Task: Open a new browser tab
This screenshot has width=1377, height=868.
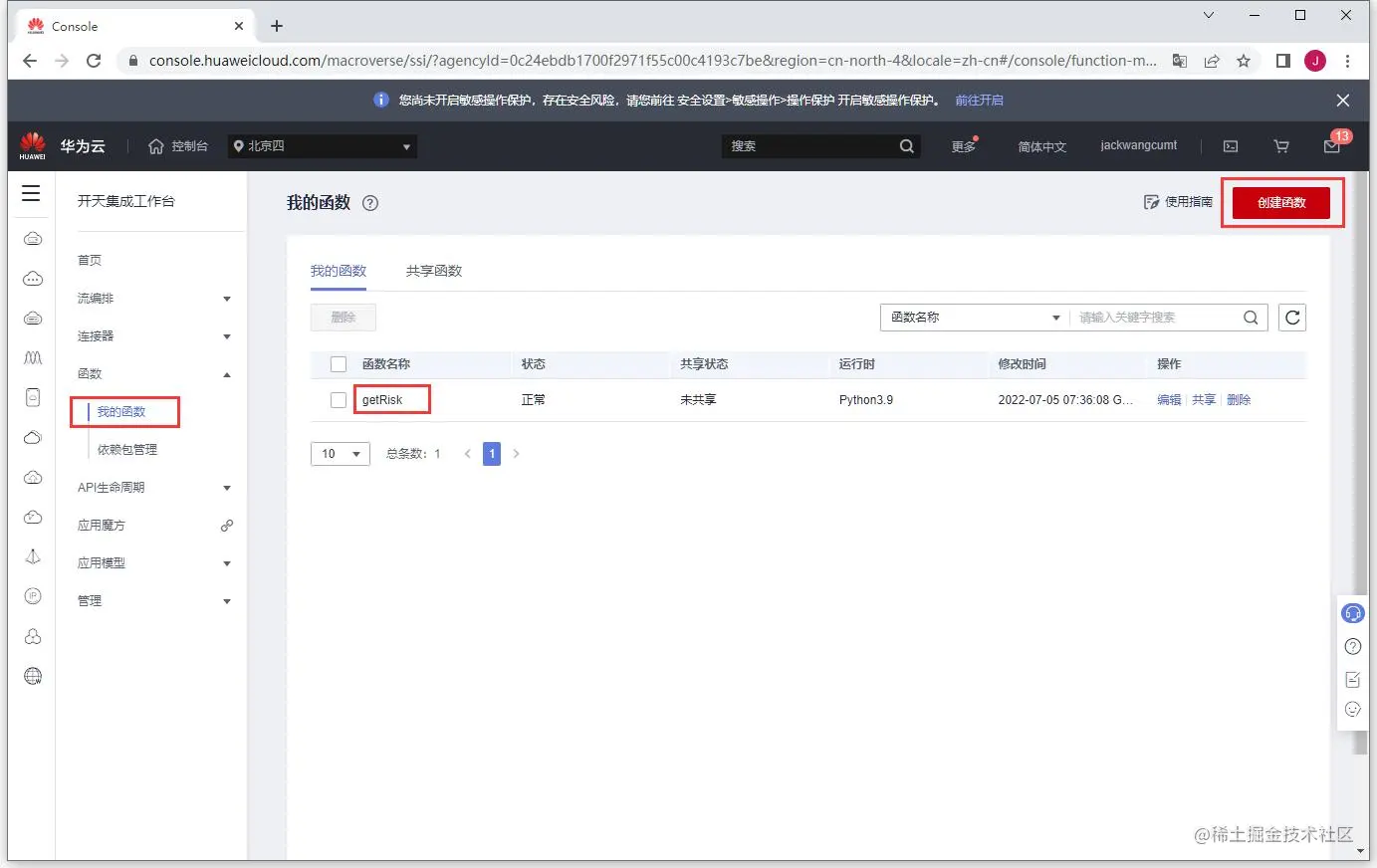Action: (277, 26)
